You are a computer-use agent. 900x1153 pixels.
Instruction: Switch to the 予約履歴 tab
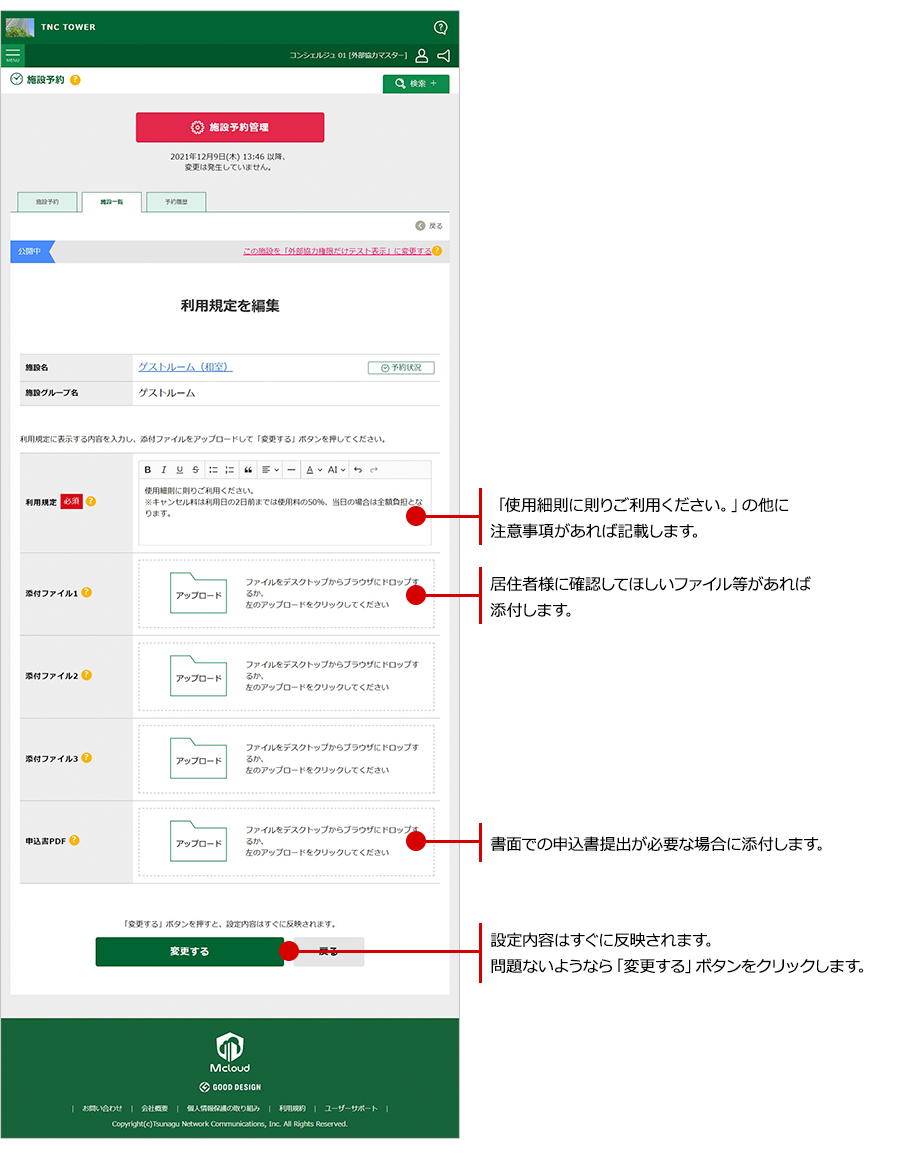pyautogui.click(x=175, y=202)
